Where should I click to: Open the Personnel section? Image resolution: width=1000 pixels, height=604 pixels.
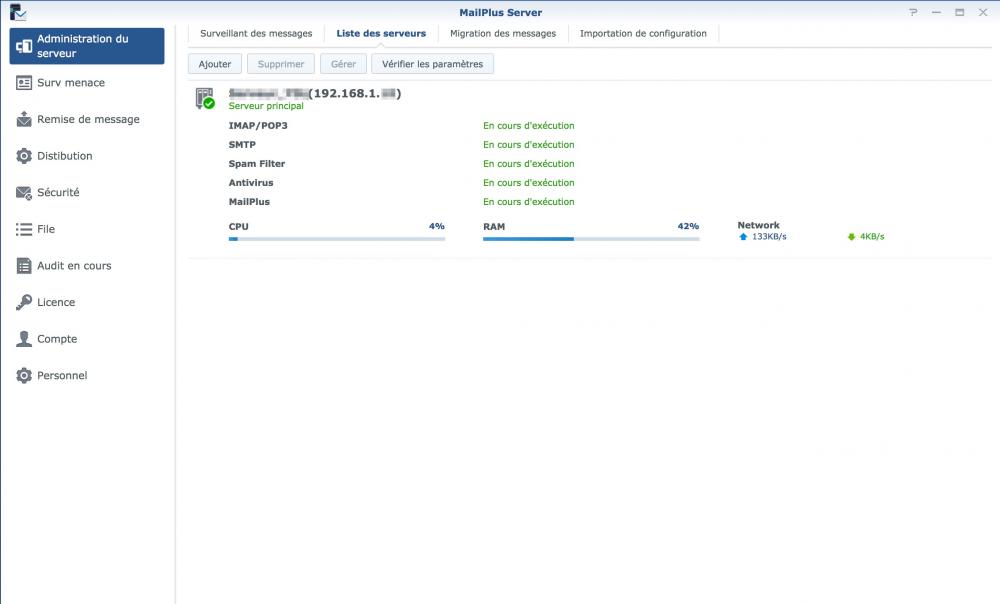[x=87, y=376]
